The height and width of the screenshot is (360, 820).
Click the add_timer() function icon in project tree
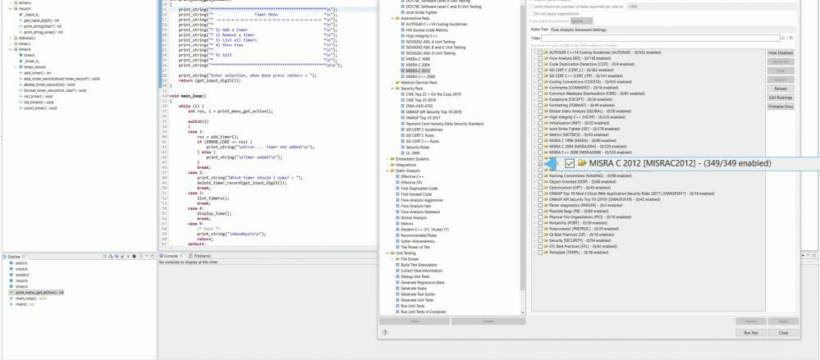tap(21, 73)
